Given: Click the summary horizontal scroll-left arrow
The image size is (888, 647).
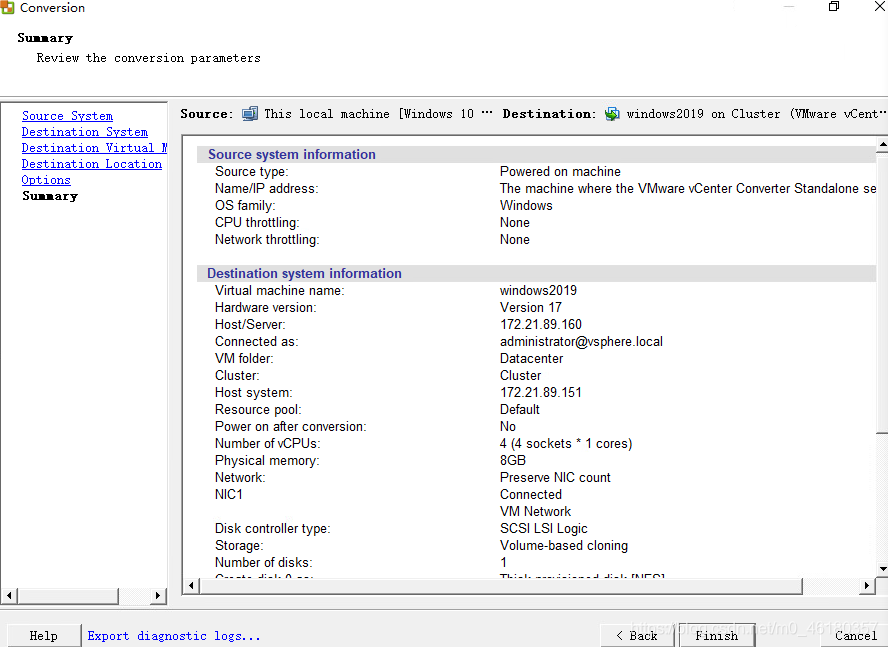Looking at the screenshot, I should 191,586.
